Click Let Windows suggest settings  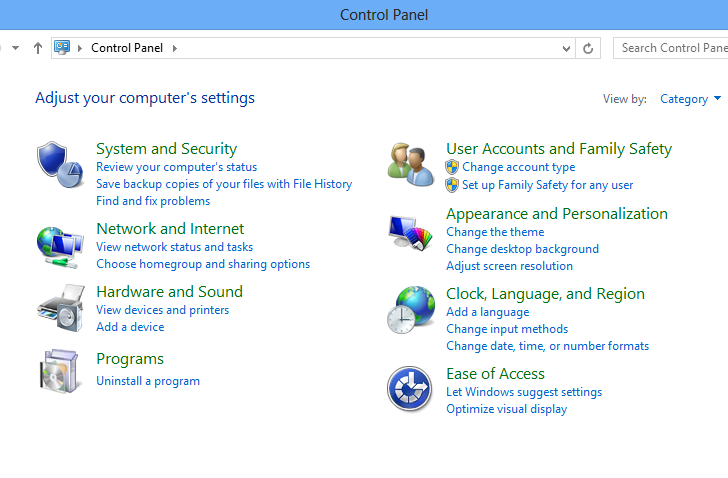click(524, 392)
